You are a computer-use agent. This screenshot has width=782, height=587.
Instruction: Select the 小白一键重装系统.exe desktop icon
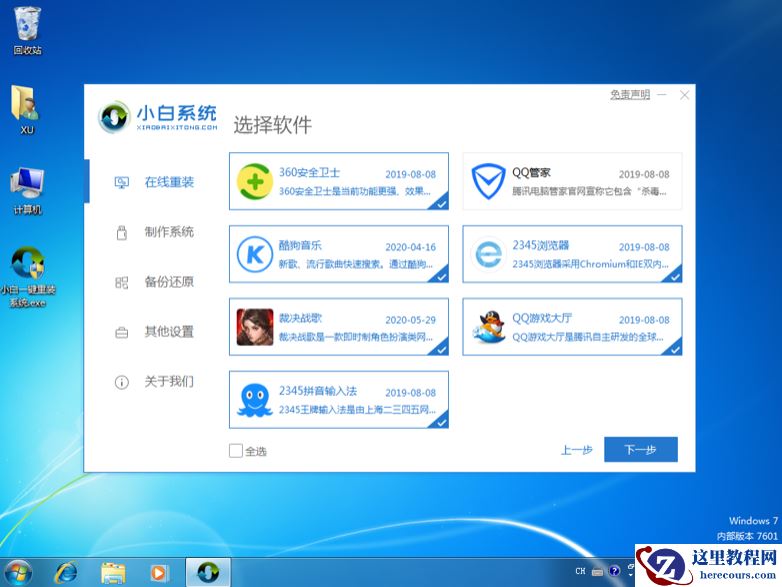(28, 277)
